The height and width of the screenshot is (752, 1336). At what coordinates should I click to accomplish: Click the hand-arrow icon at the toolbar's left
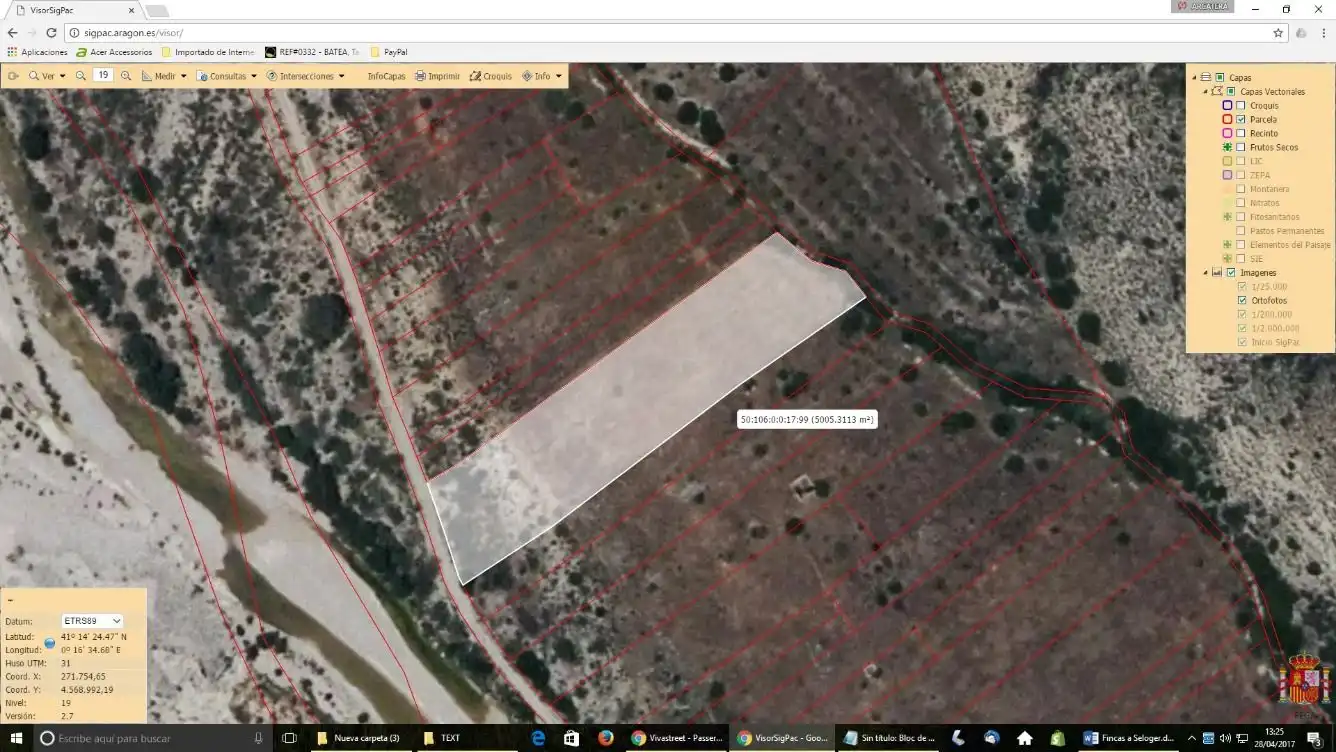(14, 76)
